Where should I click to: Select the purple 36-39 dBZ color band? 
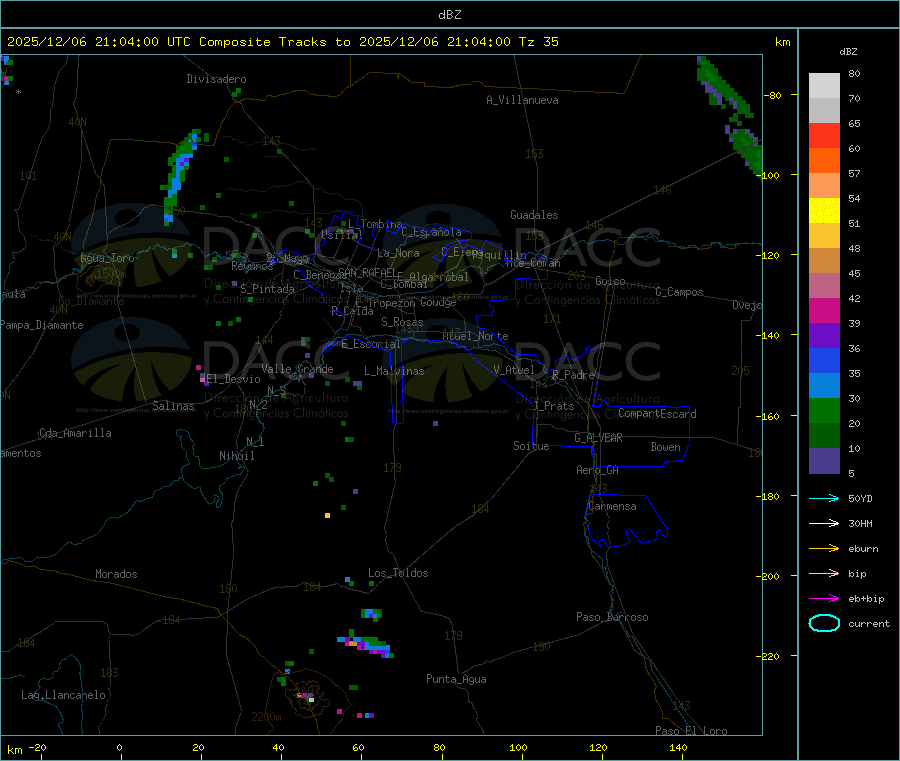824,336
